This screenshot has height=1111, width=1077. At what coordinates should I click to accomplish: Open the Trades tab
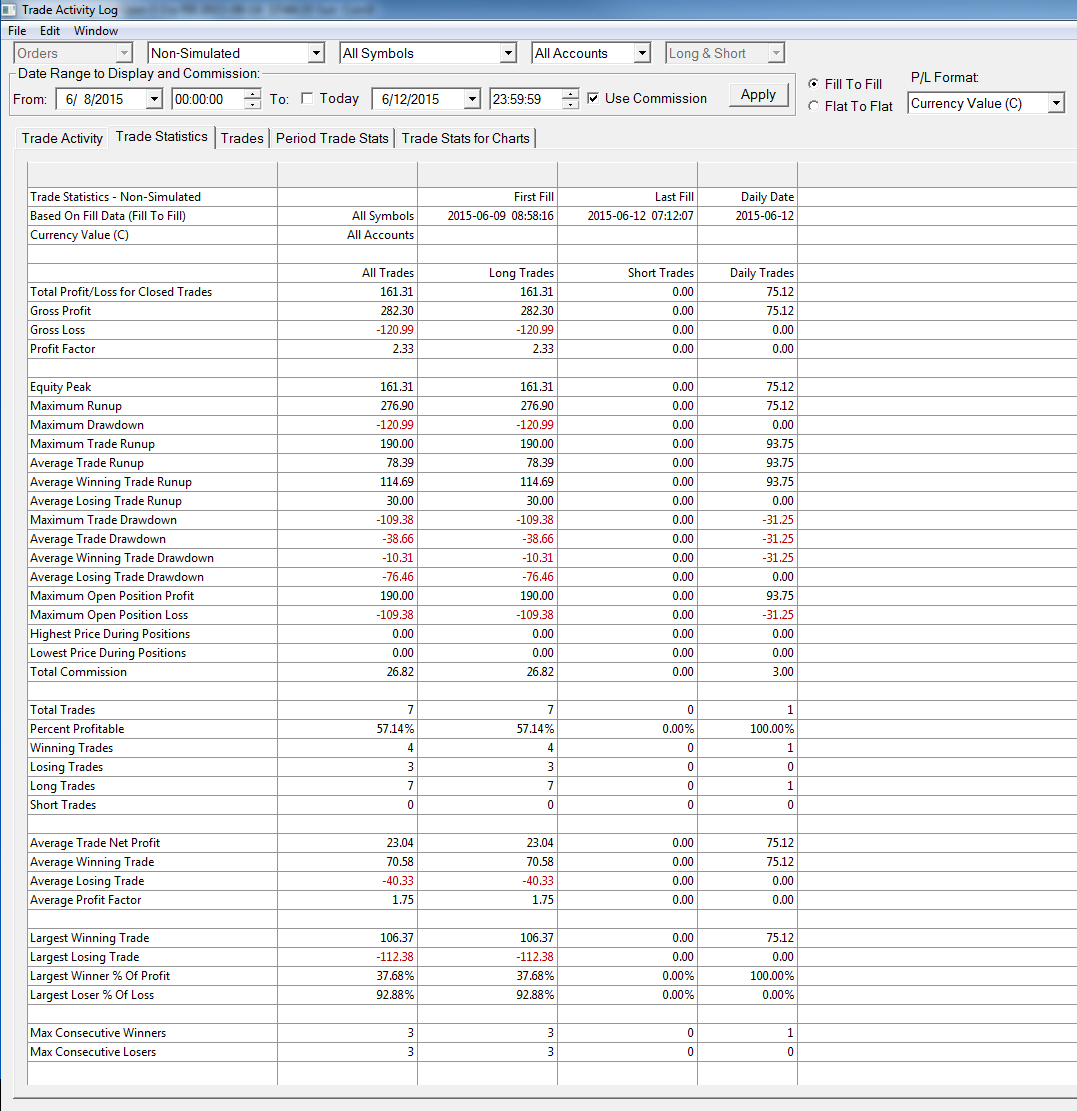(x=242, y=138)
